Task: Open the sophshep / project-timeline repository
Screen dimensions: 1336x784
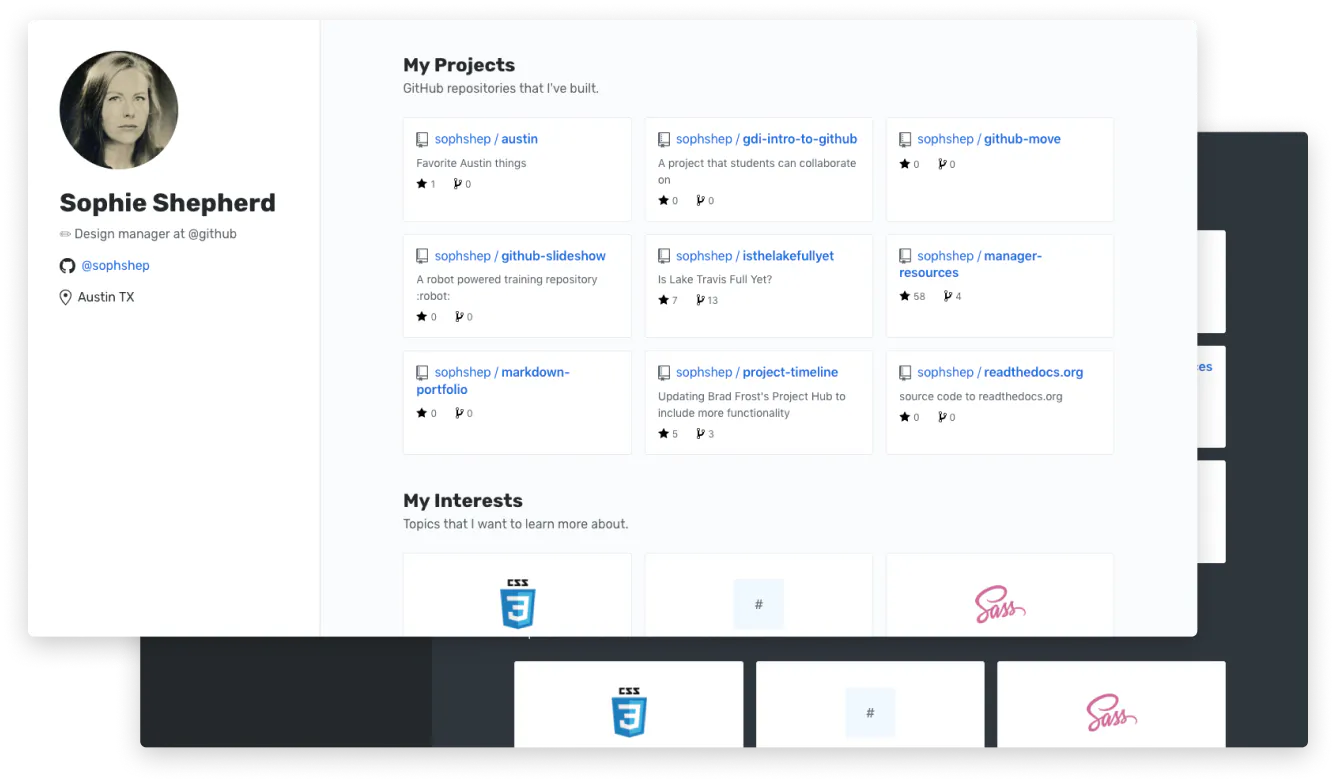Action: point(757,372)
